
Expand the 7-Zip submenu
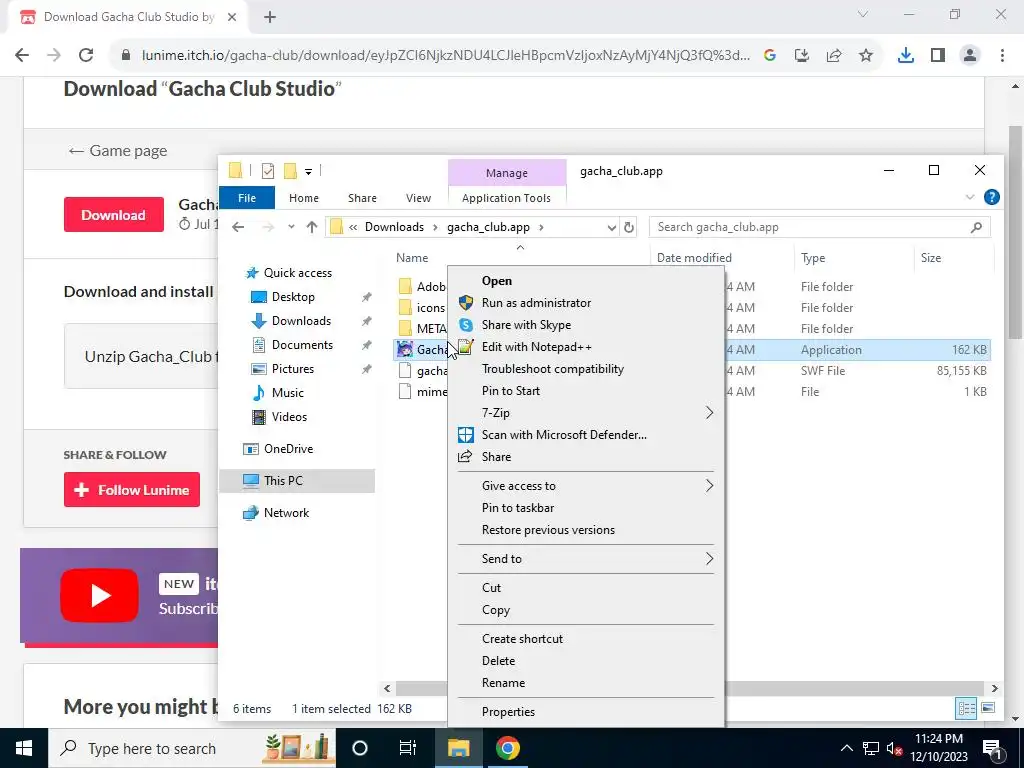[x=709, y=413]
